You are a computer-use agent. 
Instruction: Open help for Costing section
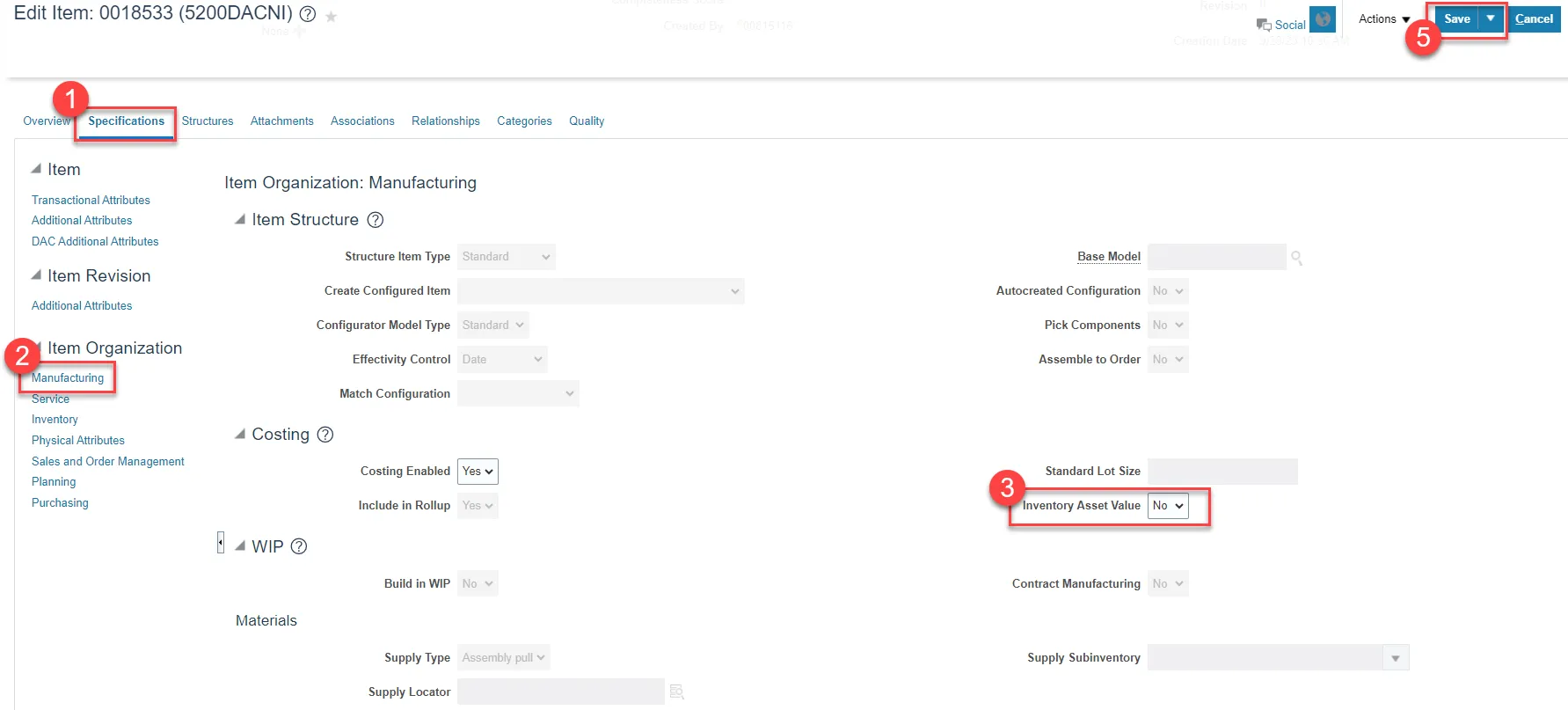pos(325,435)
